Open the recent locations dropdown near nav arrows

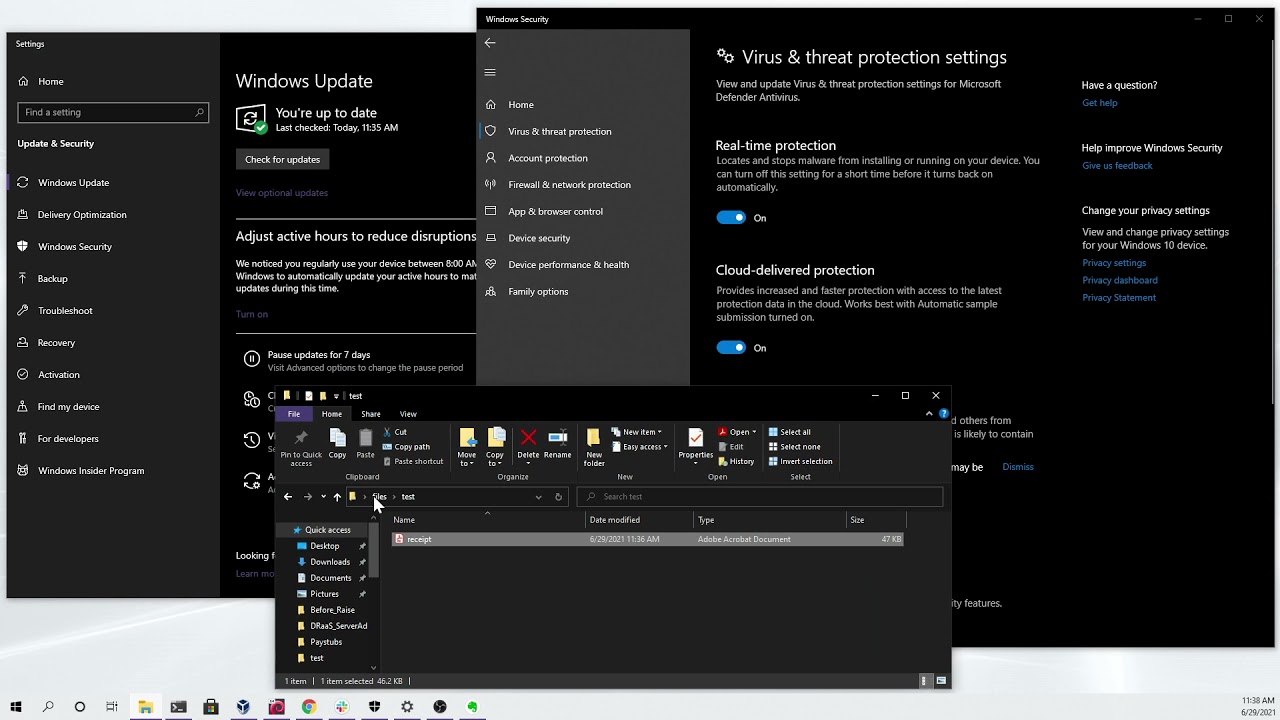[x=323, y=497]
